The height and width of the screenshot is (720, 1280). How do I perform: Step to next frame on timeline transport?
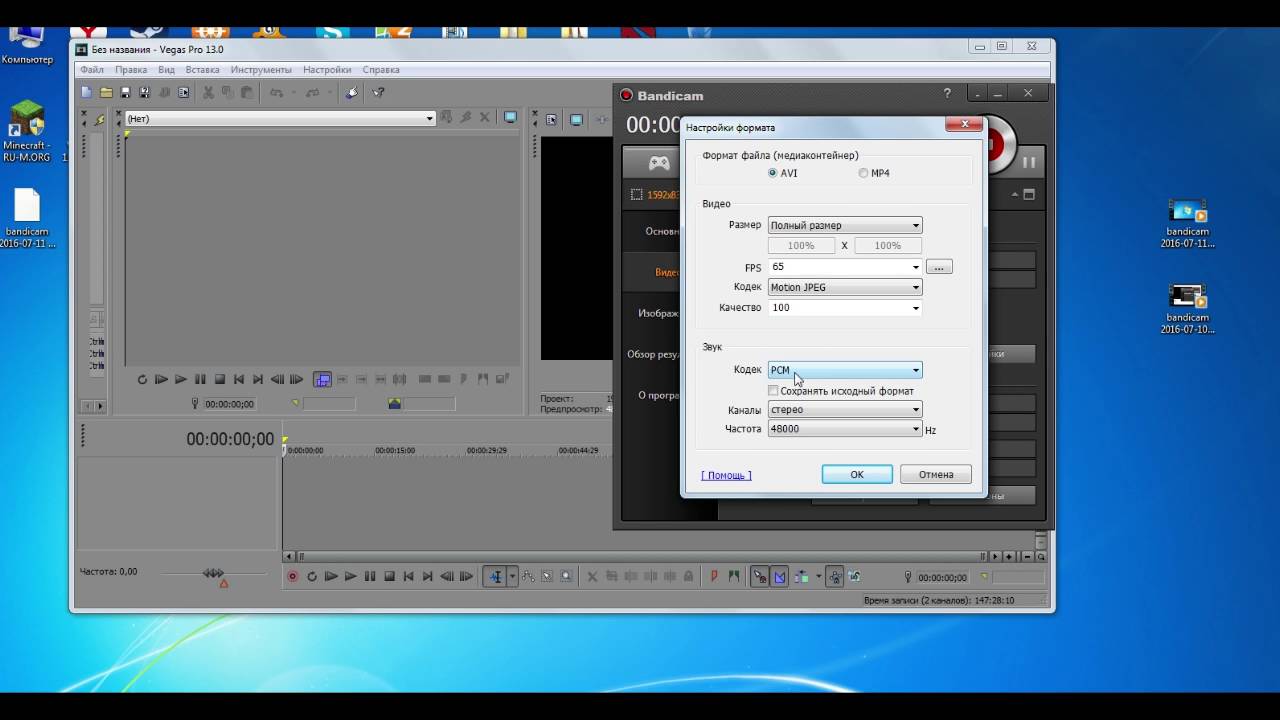point(466,576)
